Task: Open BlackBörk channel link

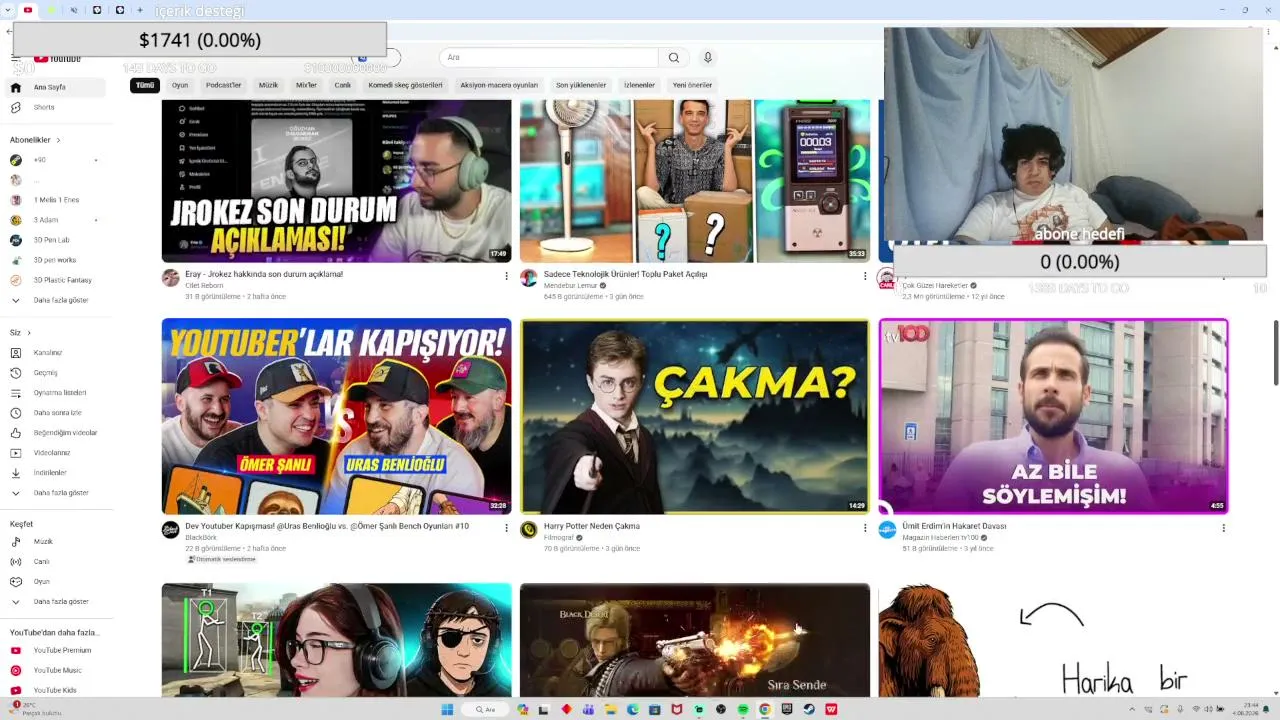Action: coord(200,538)
